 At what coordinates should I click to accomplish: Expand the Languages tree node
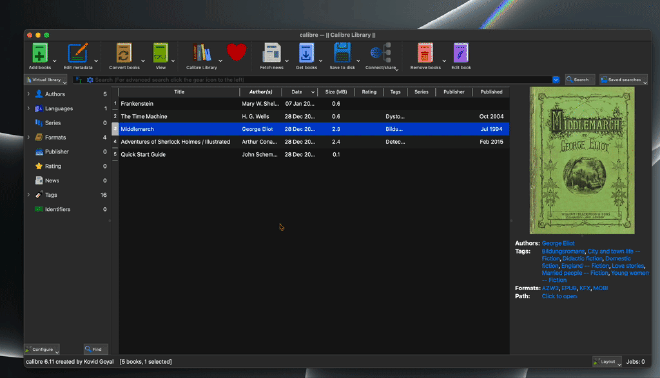coord(29,109)
